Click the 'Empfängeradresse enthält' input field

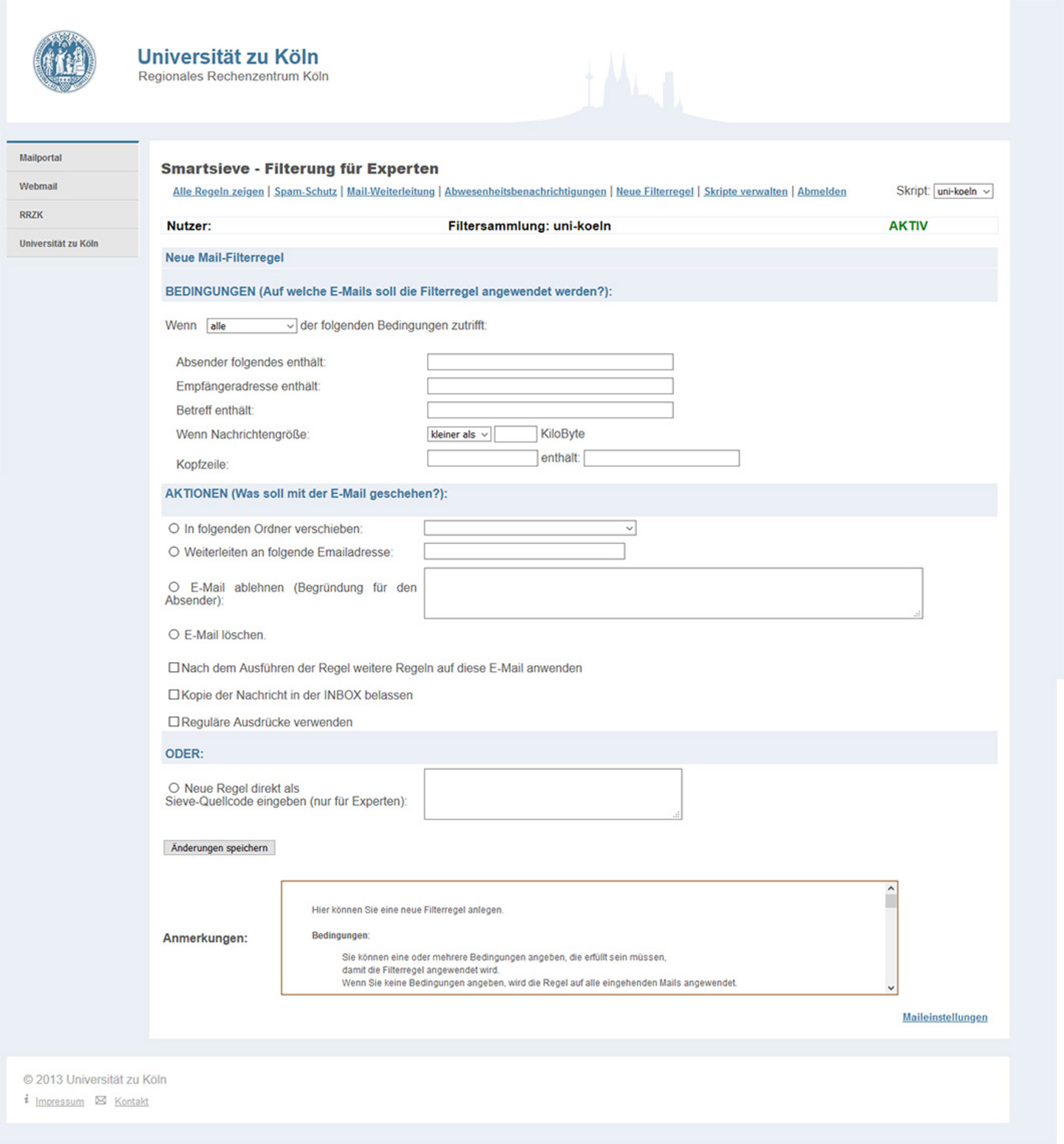click(550, 386)
